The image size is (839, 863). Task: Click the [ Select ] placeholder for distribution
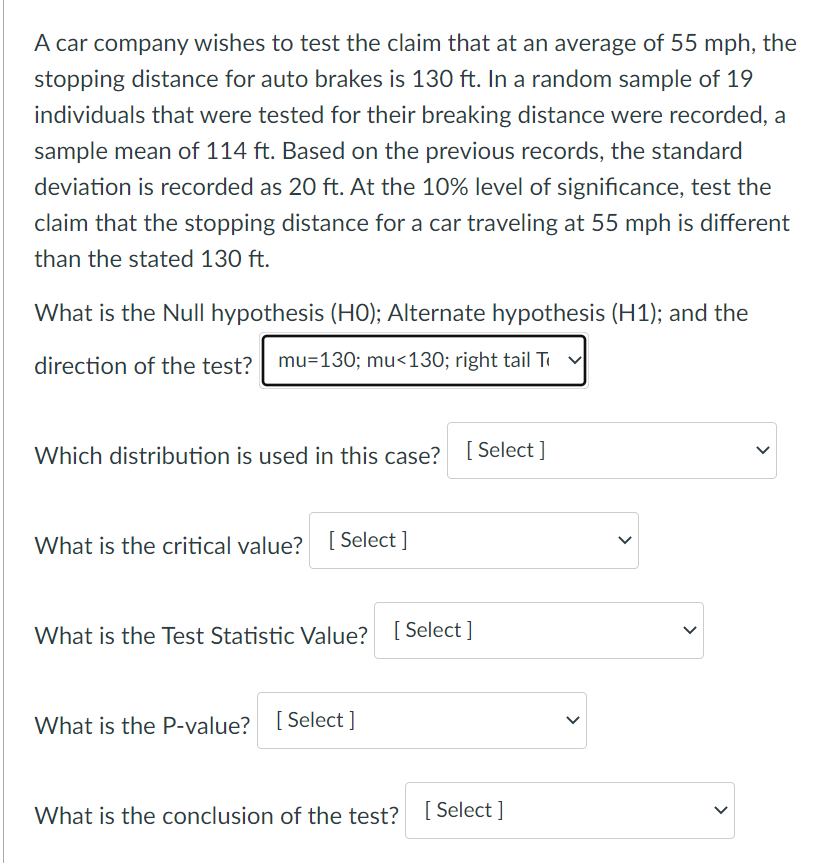(503, 450)
